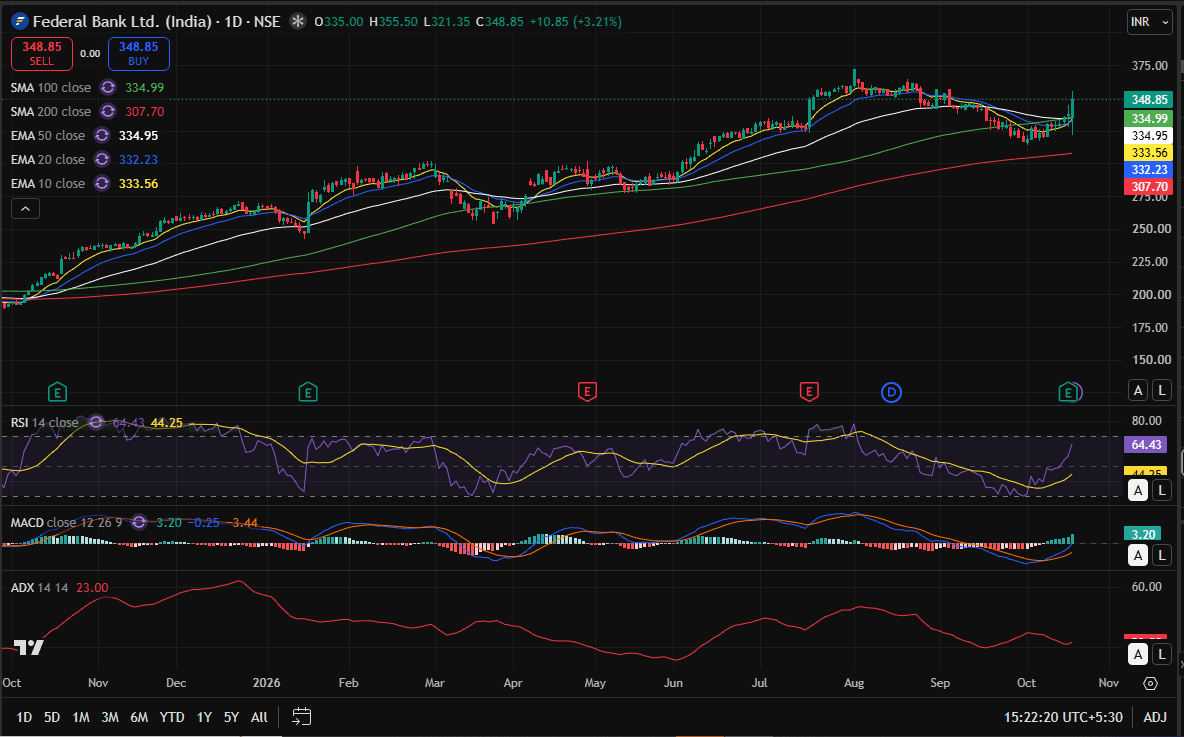The width and height of the screenshot is (1184, 737).
Task: Toggle log scale L on ADX pane
Action: (x=1161, y=654)
